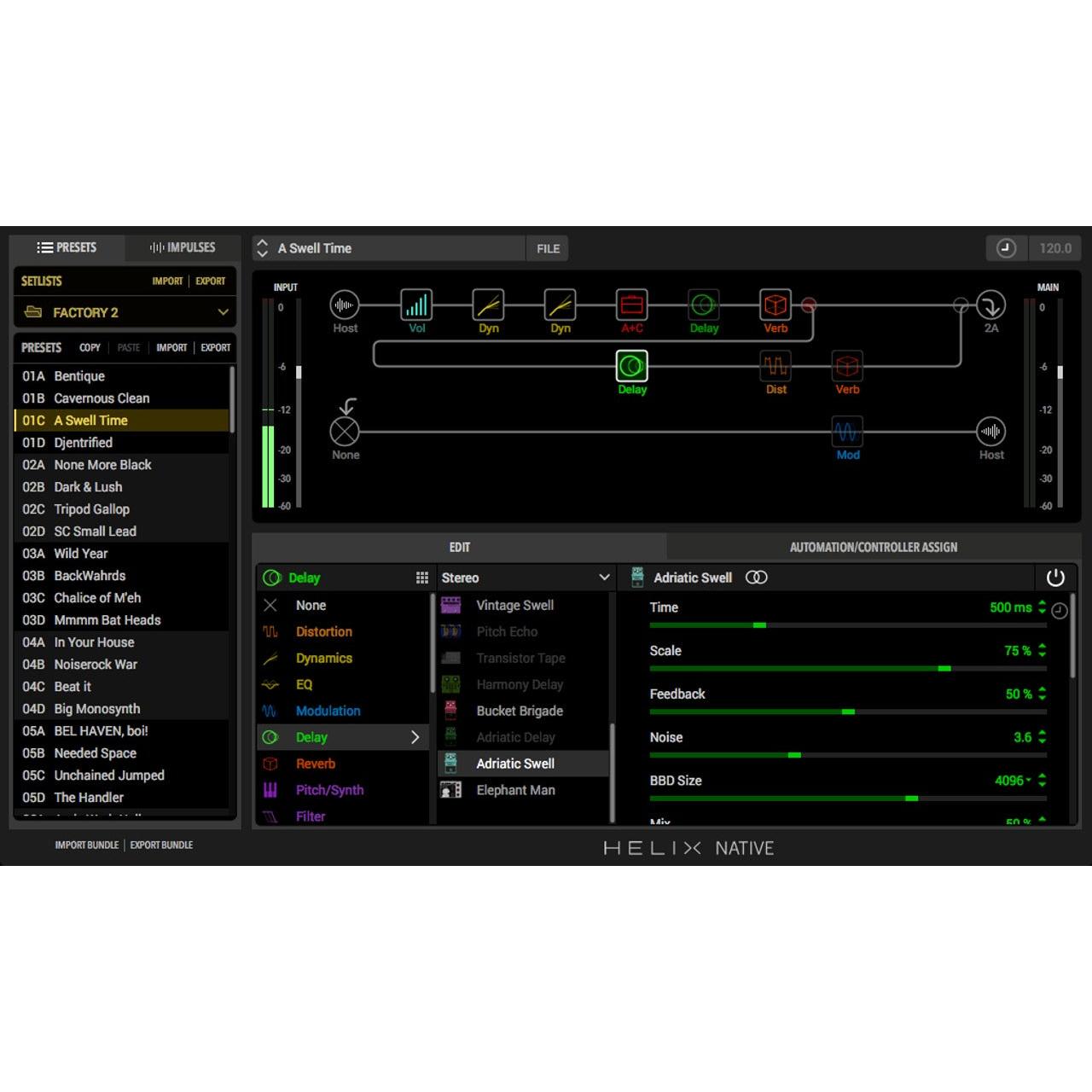The height and width of the screenshot is (1092, 1092).
Task: Open the IMPULSES tab
Action: pos(181,247)
